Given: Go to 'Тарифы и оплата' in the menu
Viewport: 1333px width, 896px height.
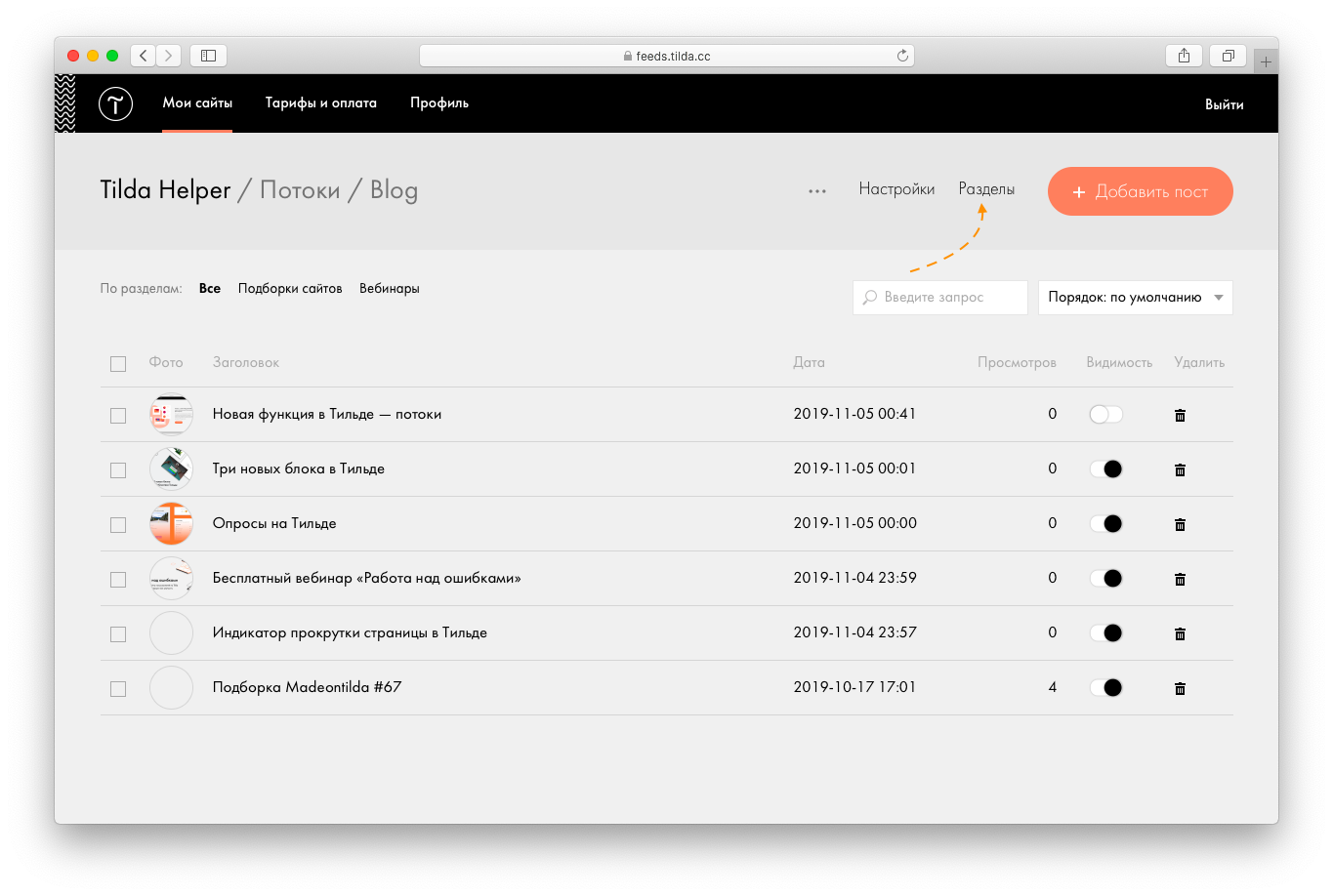Looking at the screenshot, I should pos(321,102).
